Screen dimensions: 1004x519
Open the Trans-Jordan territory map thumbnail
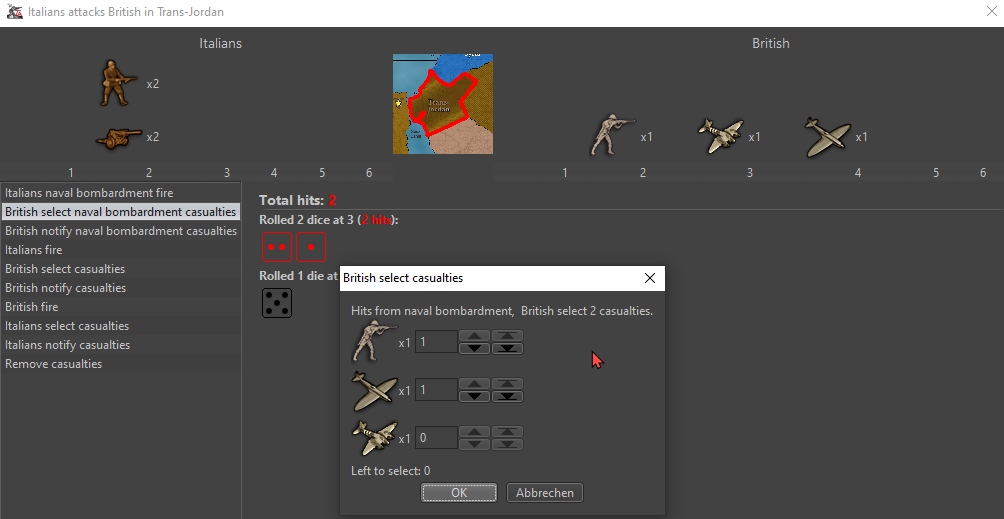[442, 104]
